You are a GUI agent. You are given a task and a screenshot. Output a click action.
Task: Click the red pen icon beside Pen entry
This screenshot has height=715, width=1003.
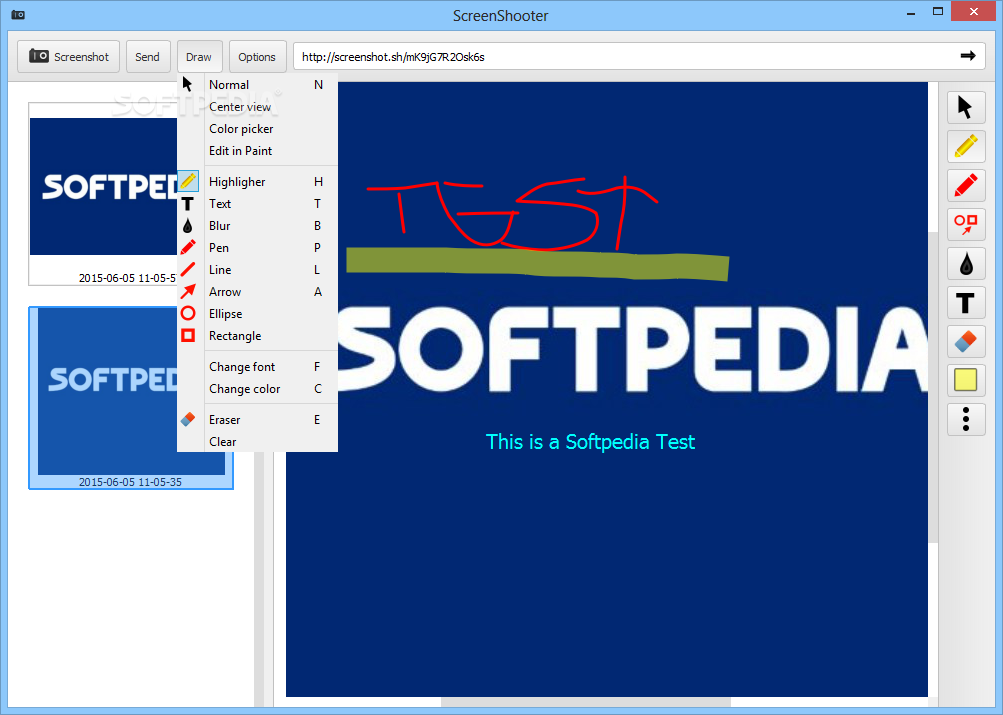[x=188, y=248]
